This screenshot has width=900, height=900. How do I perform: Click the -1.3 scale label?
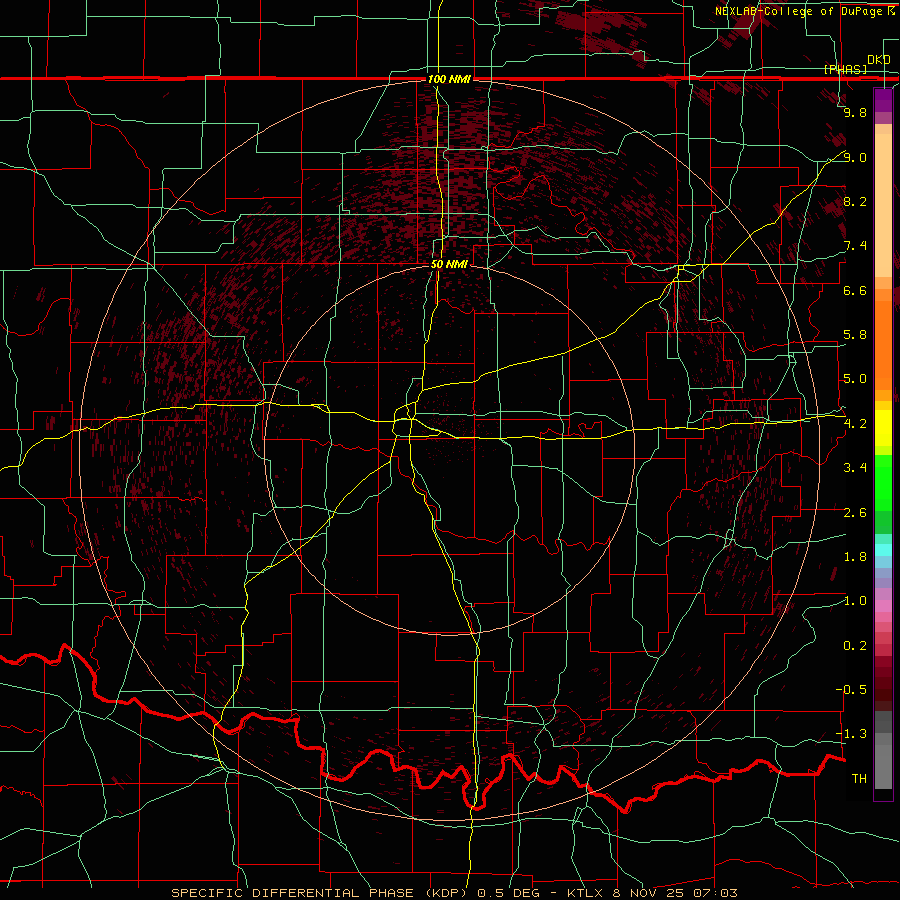coord(852,734)
